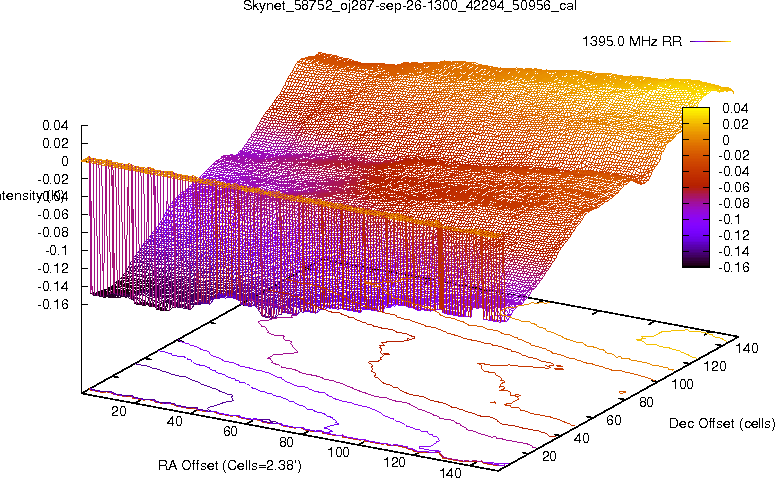This screenshot has height=478, width=775.
Task: Select tick 40 on the Dec Offset axis
Action: (581, 438)
